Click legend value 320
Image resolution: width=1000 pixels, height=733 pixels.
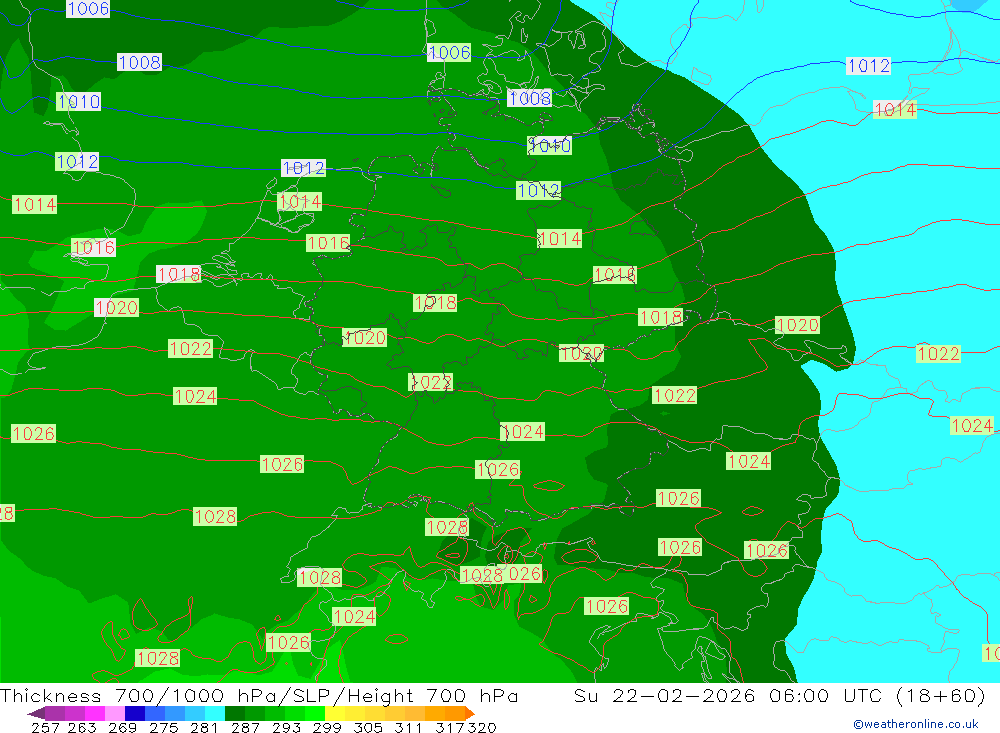pyautogui.click(x=482, y=727)
